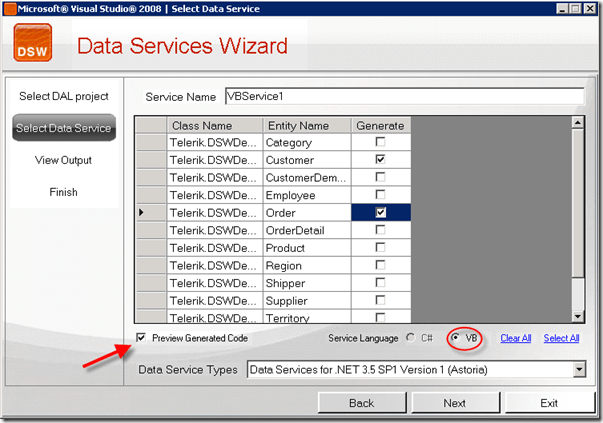This screenshot has height=423, width=603.
Task: Check Generate box for CustomerDem... row
Action: click(380, 177)
